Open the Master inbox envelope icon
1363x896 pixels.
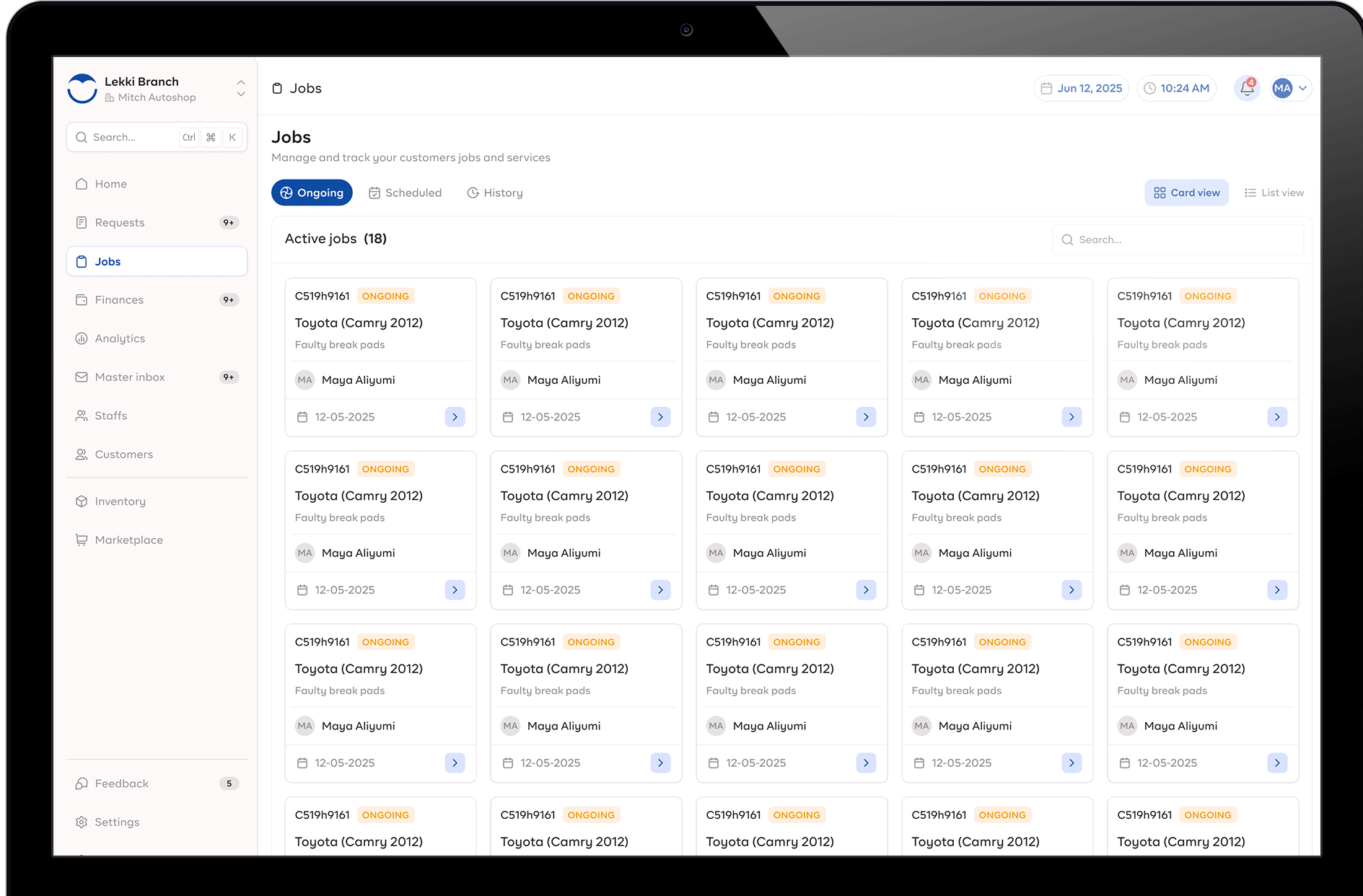click(82, 377)
